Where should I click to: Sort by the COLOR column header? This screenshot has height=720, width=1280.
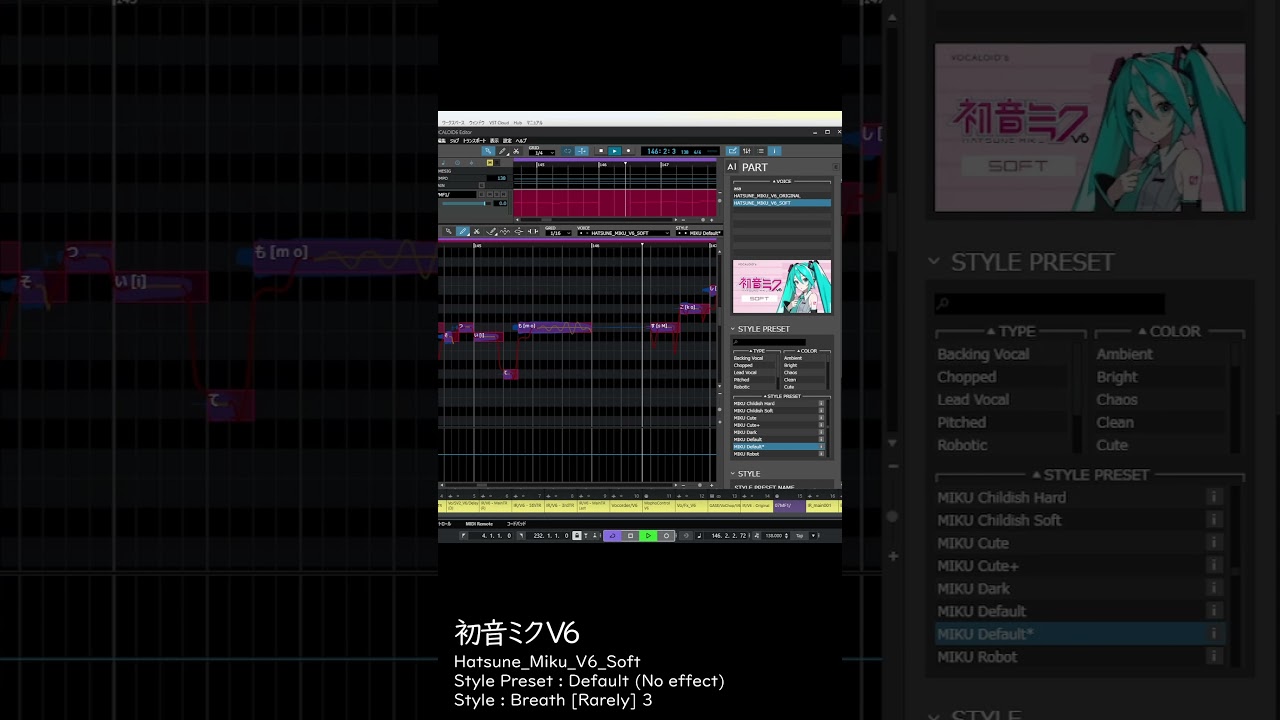coord(806,351)
